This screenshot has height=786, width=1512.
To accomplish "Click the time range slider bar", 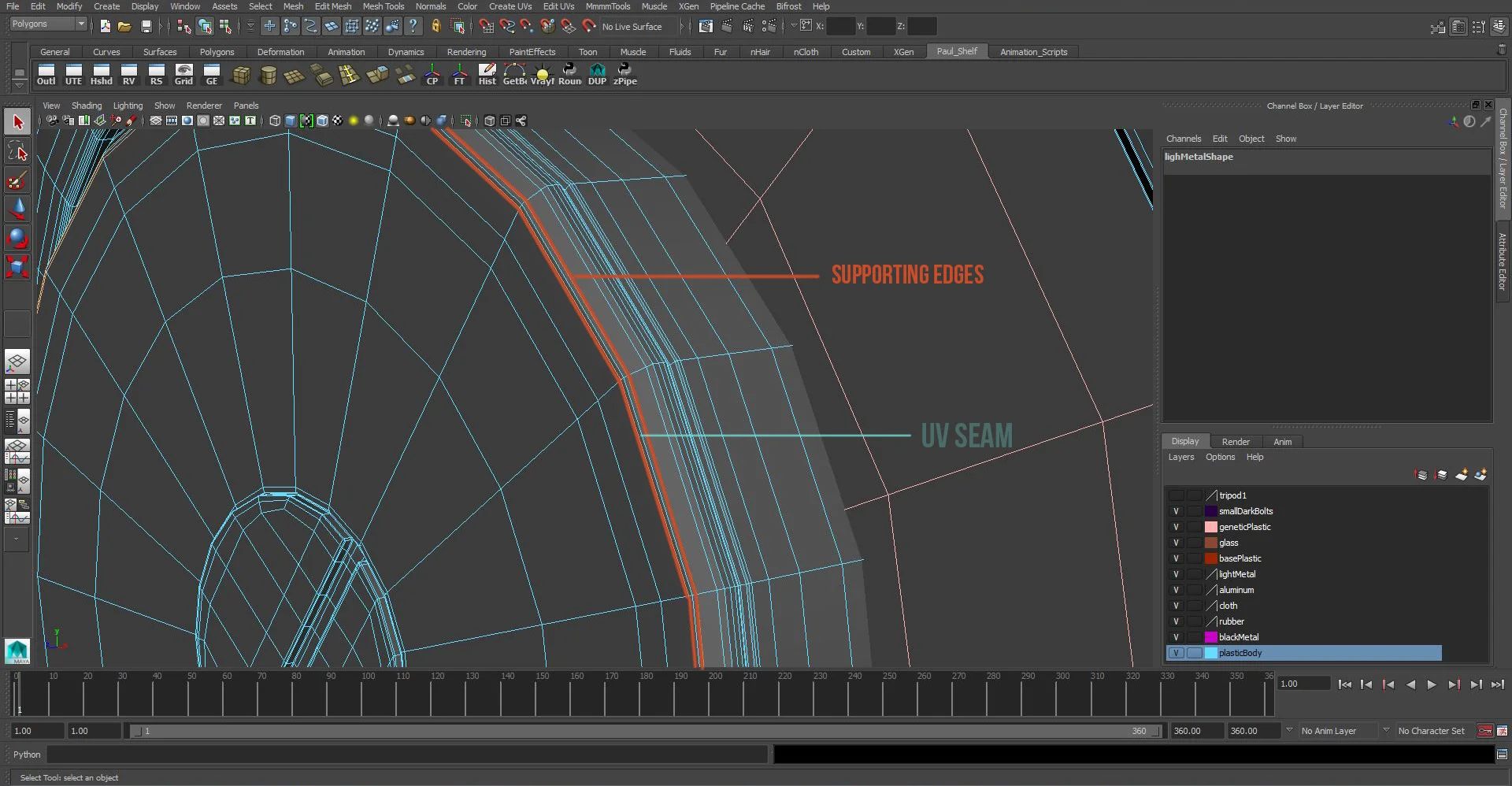I will click(x=646, y=731).
